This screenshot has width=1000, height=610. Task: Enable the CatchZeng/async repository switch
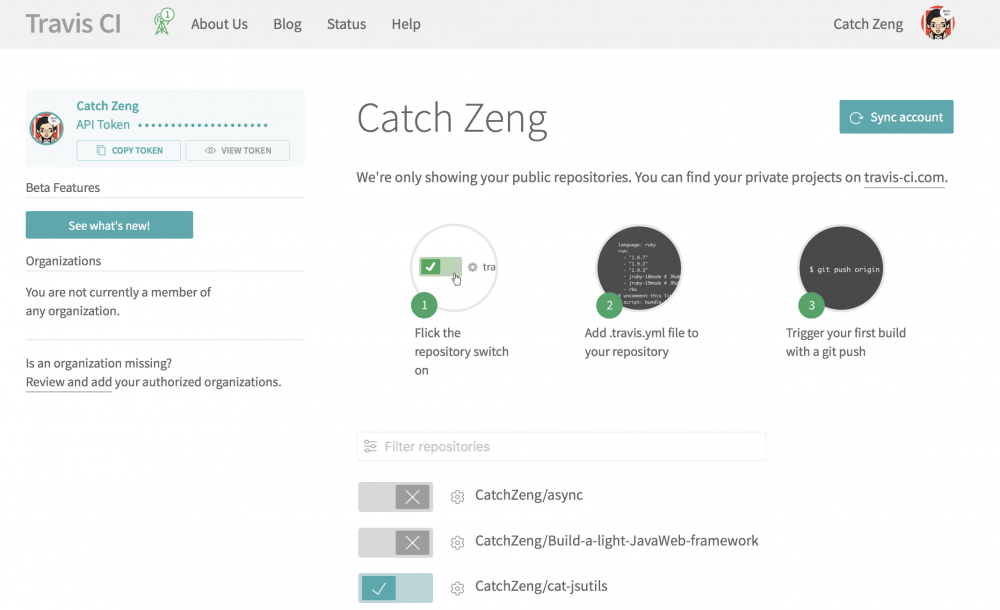tap(395, 497)
